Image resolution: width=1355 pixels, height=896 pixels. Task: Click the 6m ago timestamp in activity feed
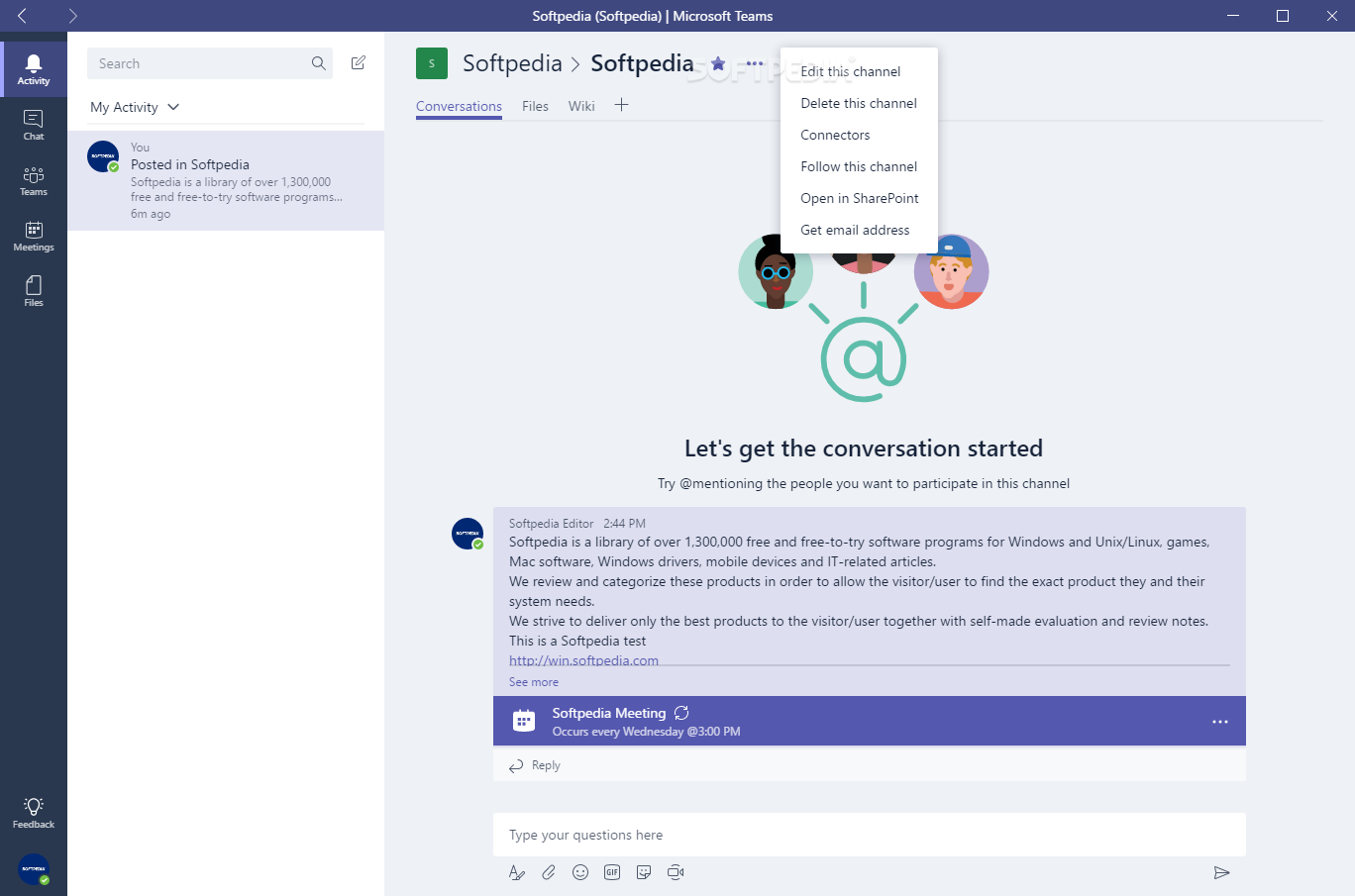click(x=151, y=214)
